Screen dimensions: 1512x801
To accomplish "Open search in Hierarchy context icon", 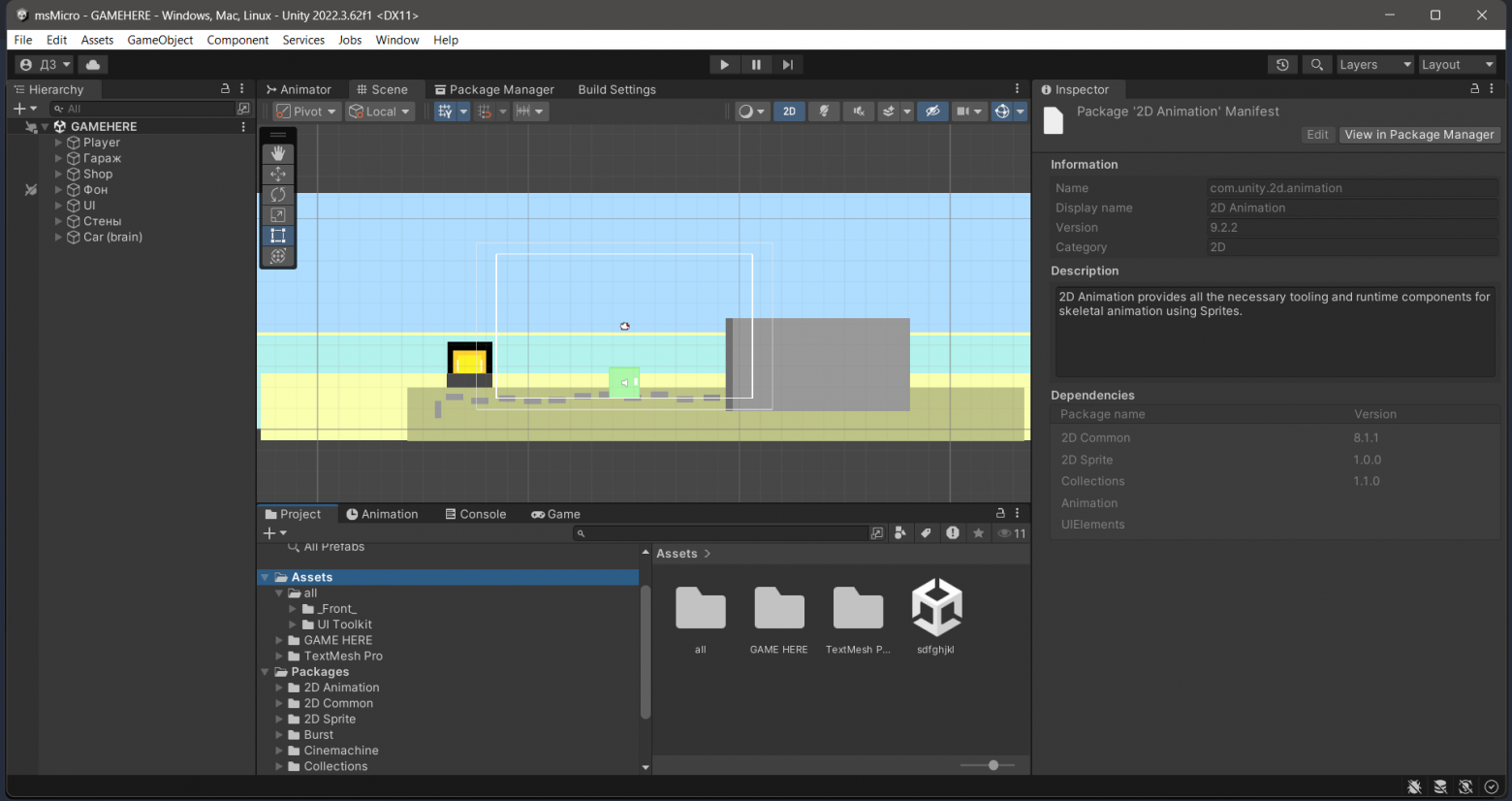I will 243,109.
